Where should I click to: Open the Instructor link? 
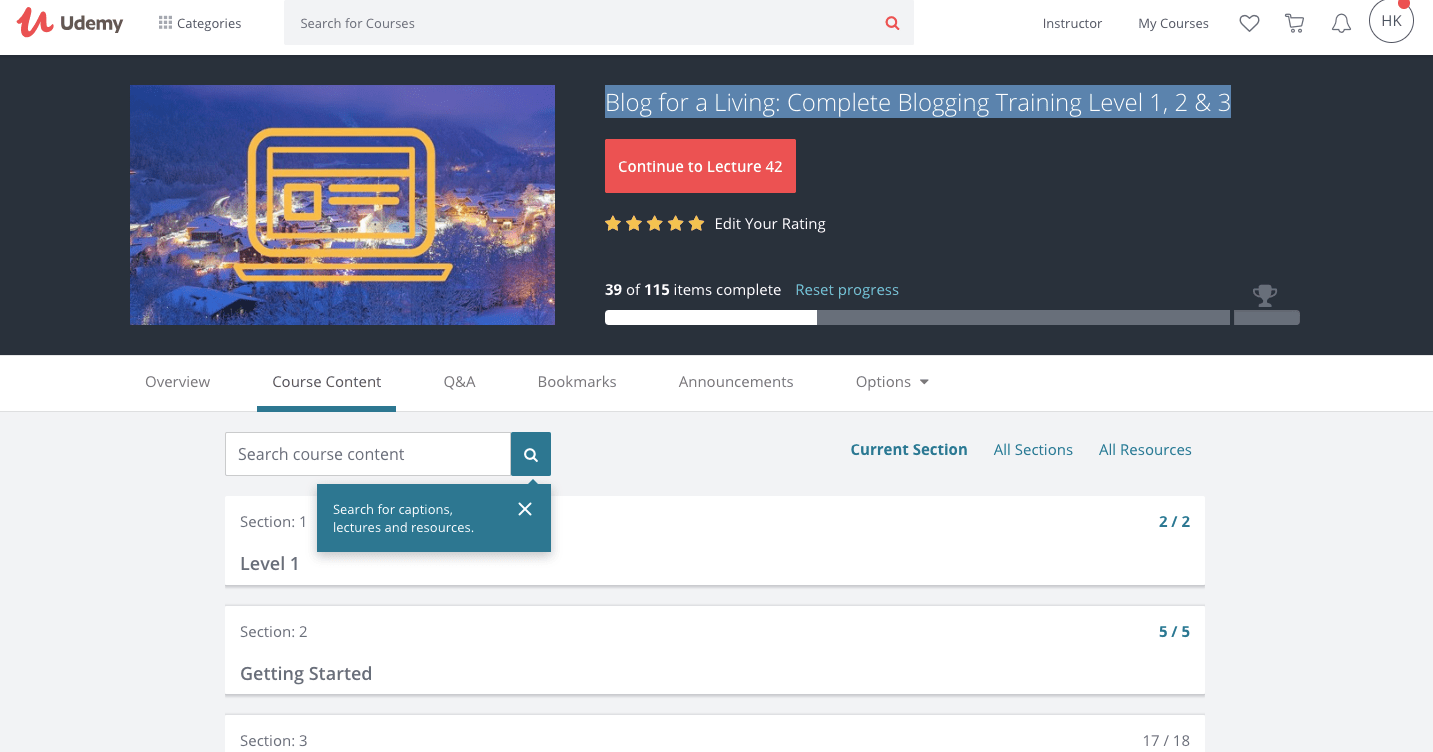(1072, 23)
